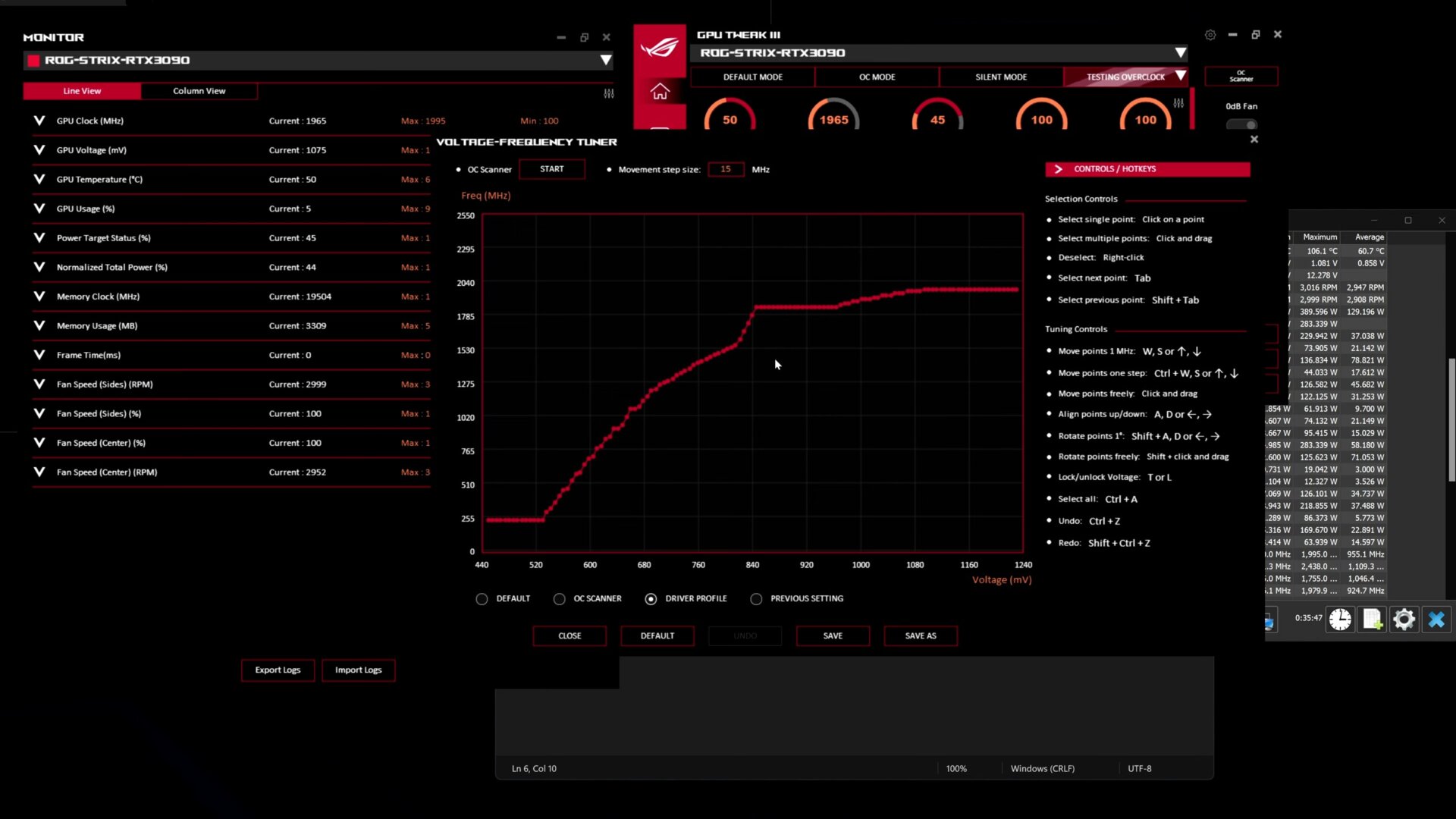Open GPU Tweak III settings via gear icon

click(x=1210, y=35)
